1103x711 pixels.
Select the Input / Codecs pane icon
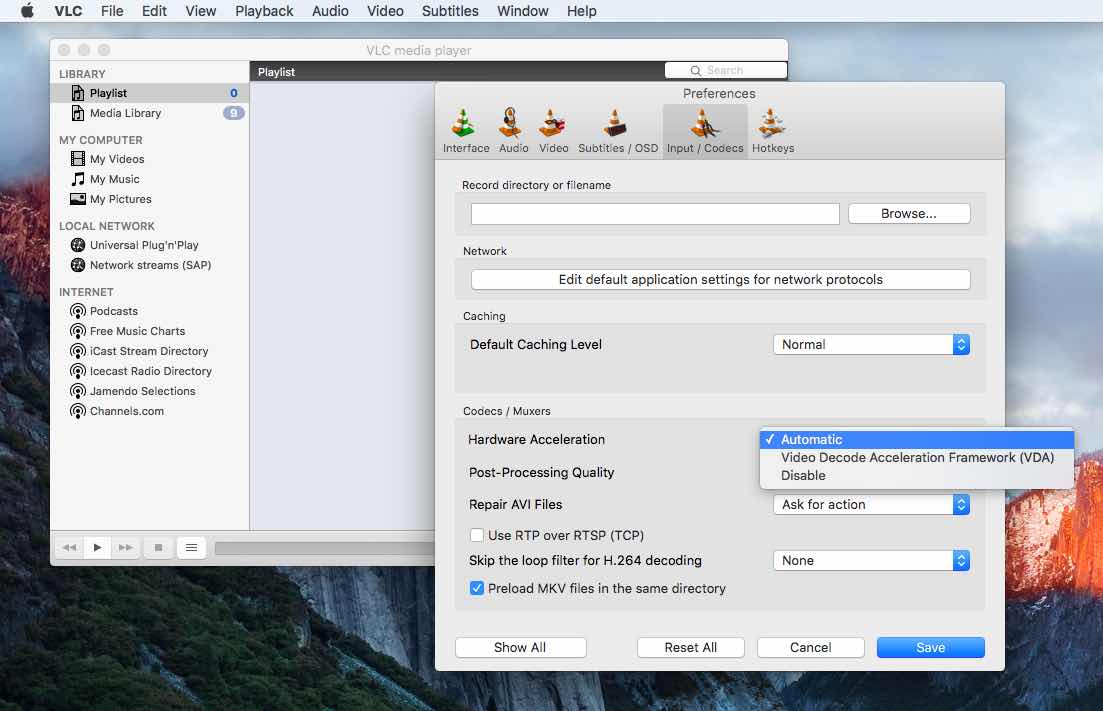point(705,128)
